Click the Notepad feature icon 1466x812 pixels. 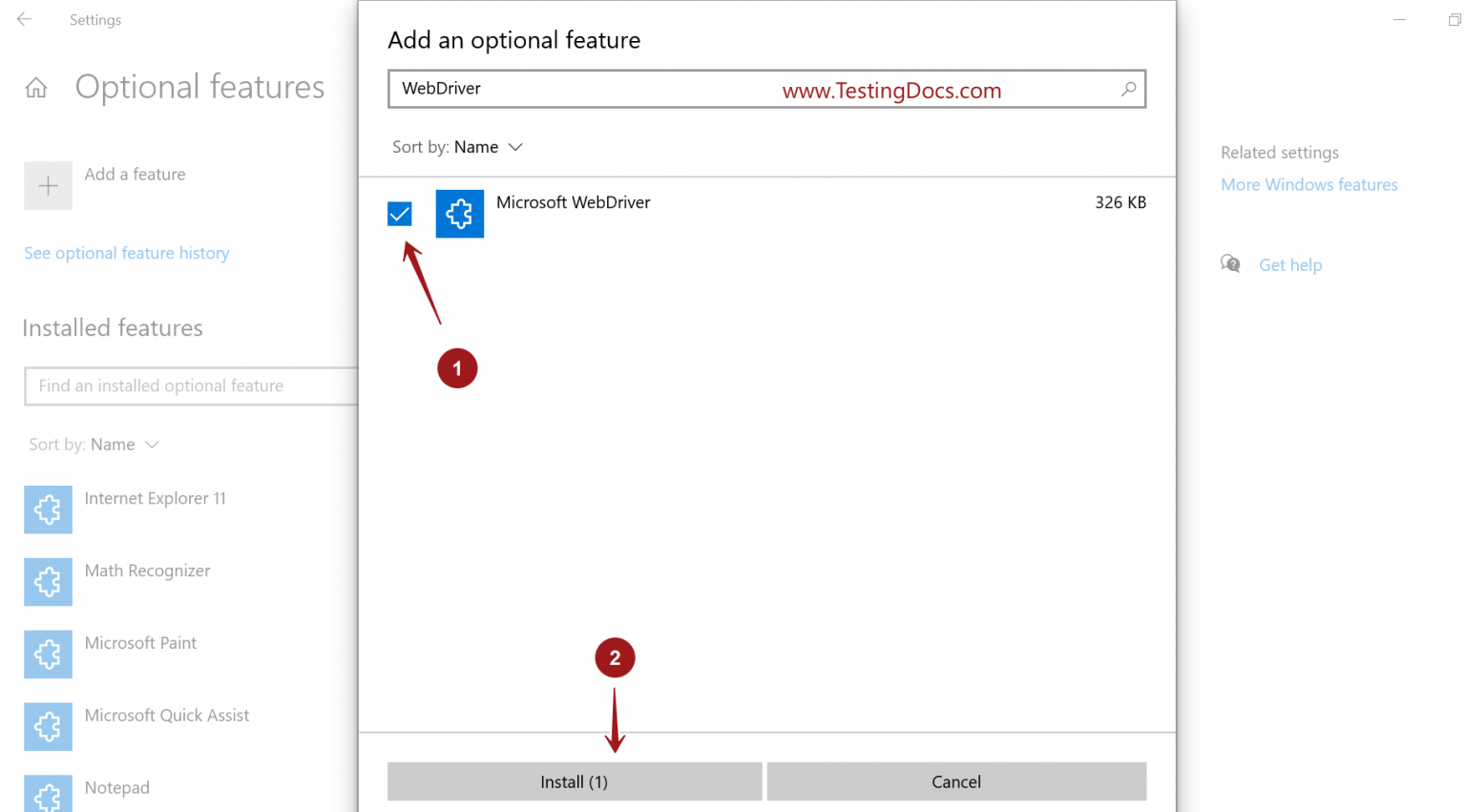tap(48, 793)
